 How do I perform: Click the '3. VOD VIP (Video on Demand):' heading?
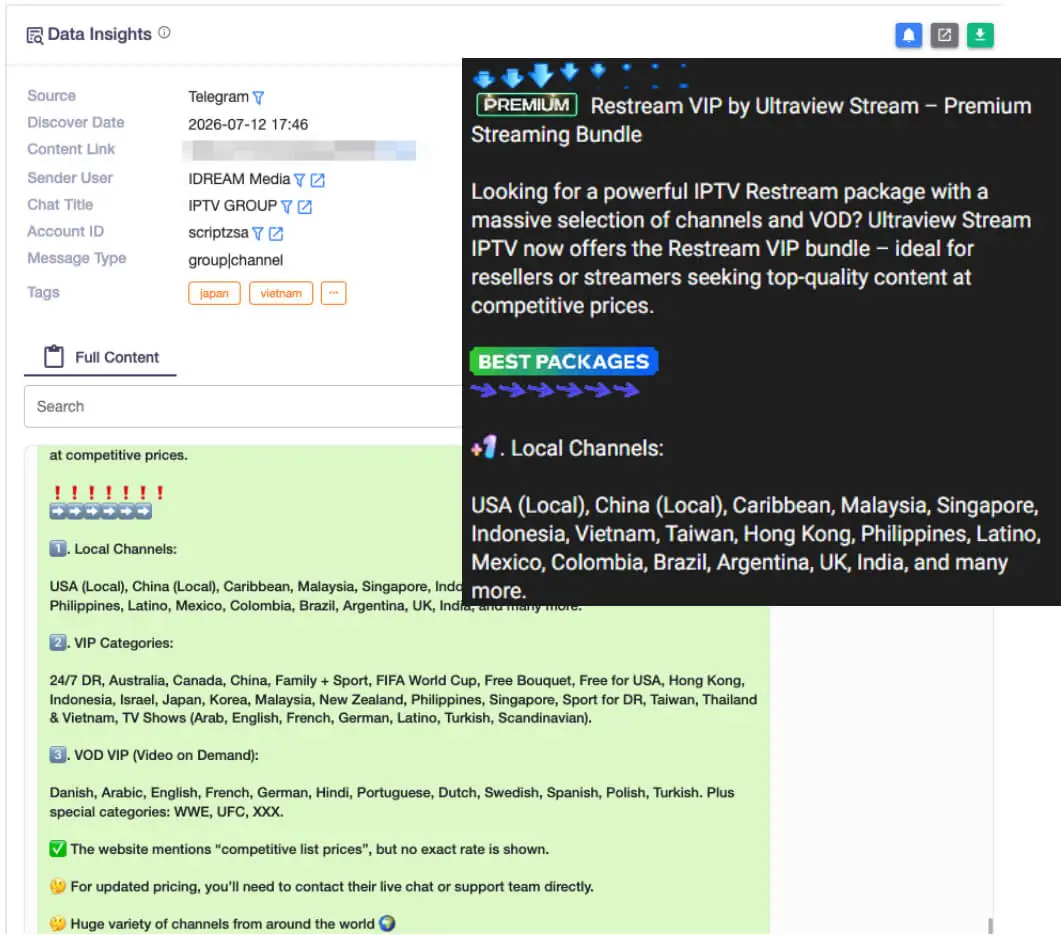point(154,755)
